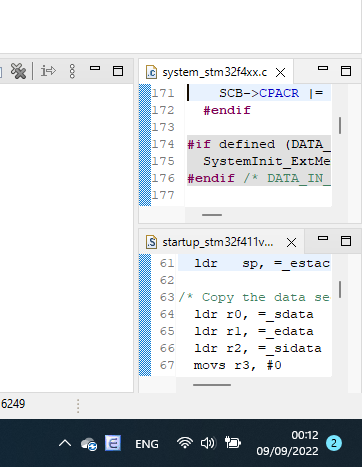
Task: Open the blue E tray application icon
Action: point(113,443)
